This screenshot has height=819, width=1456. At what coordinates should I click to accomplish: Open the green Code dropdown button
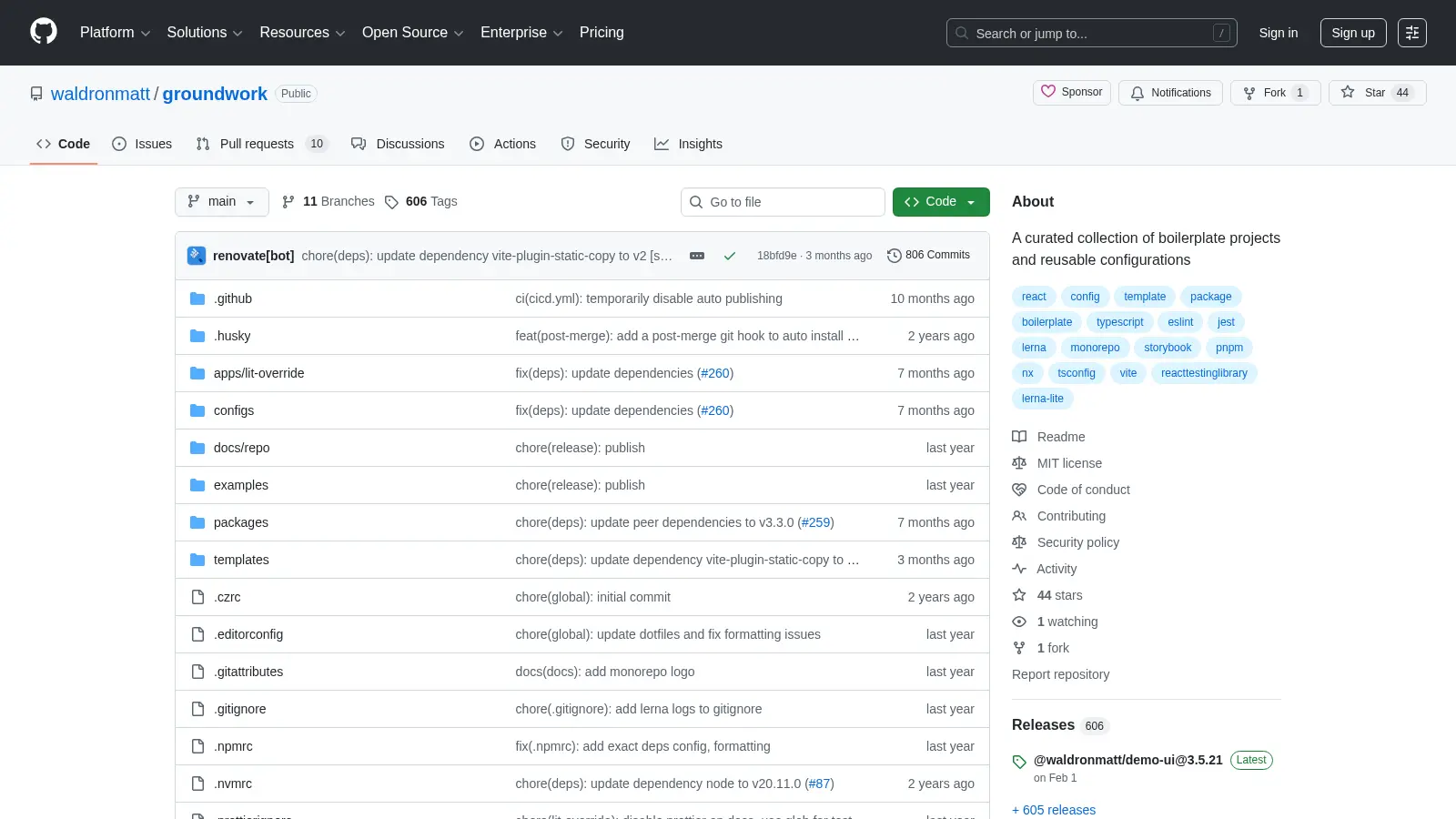[941, 202]
